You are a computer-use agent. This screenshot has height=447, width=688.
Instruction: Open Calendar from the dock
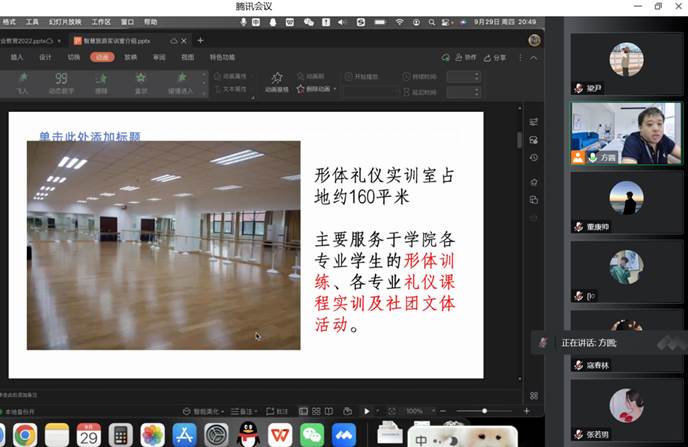(x=89, y=435)
